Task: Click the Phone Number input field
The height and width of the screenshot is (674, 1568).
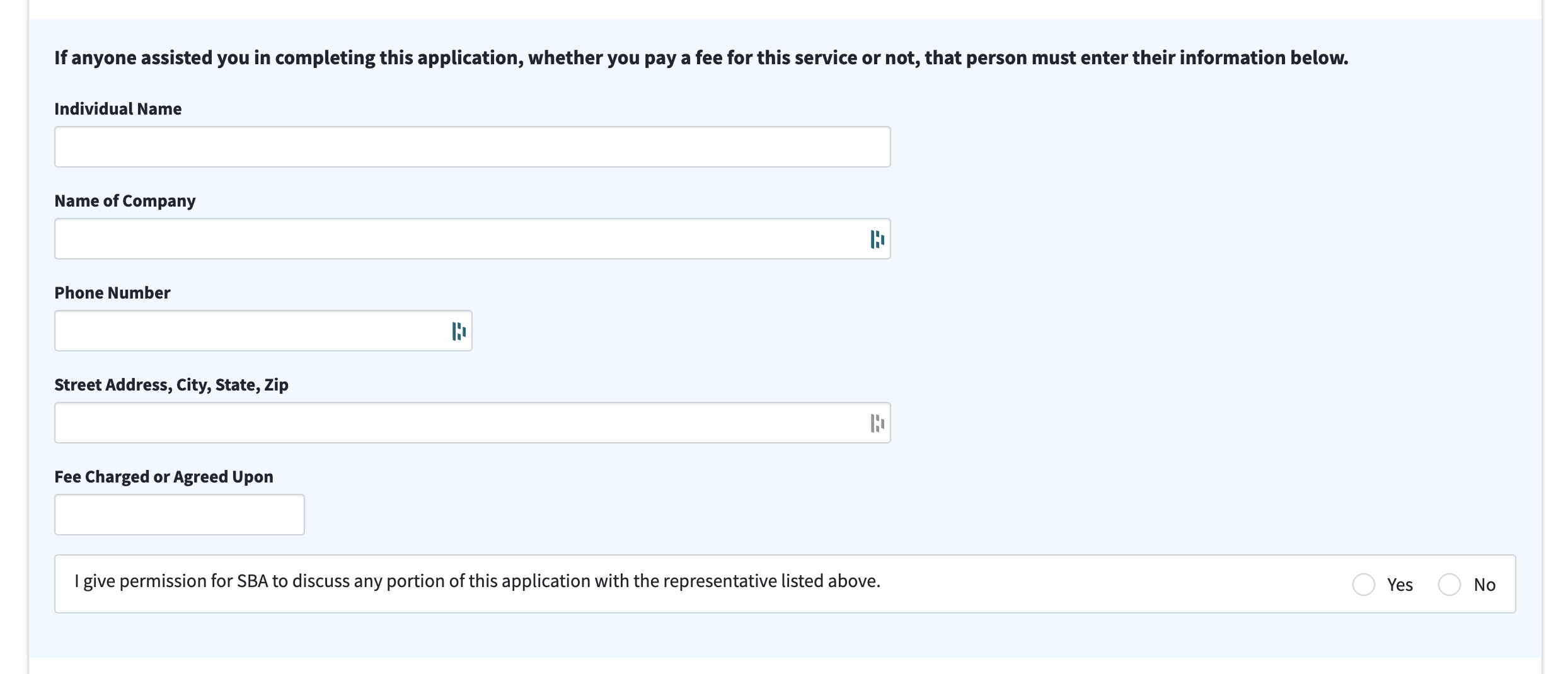Action: pos(252,331)
